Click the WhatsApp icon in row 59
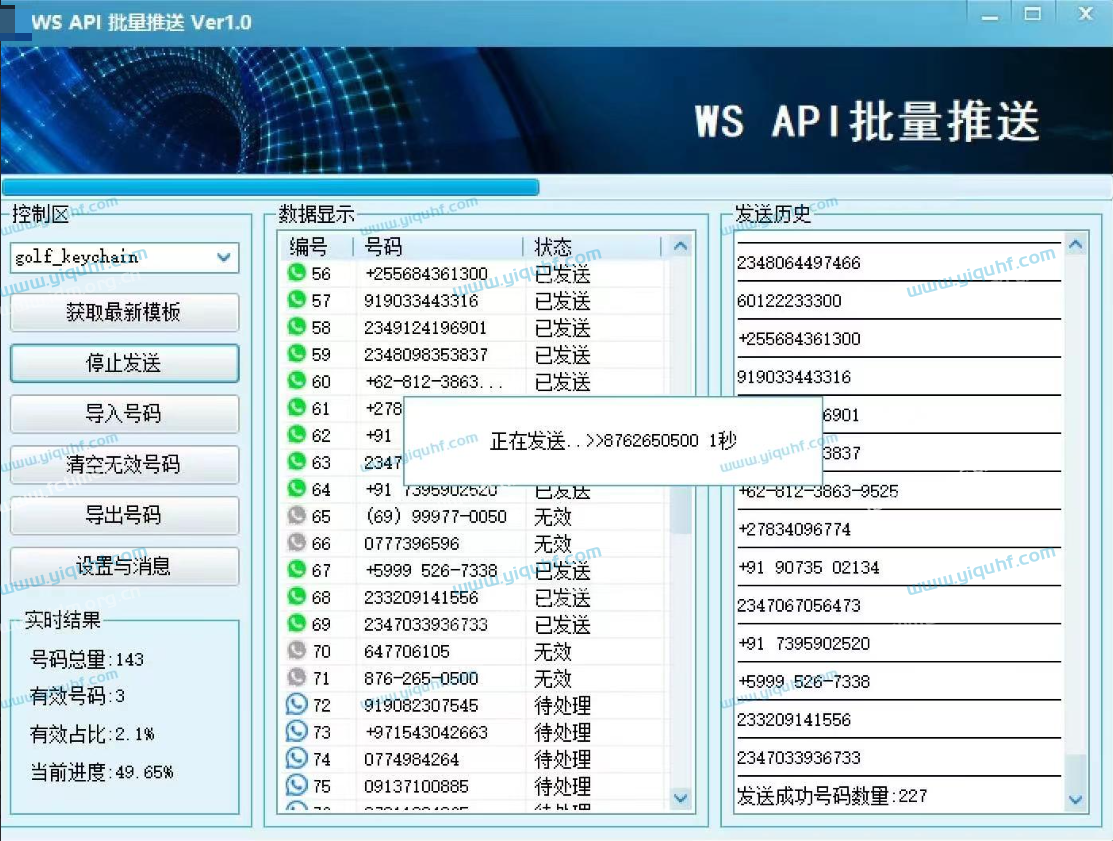The image size is (1113, 841). point(297,353)
